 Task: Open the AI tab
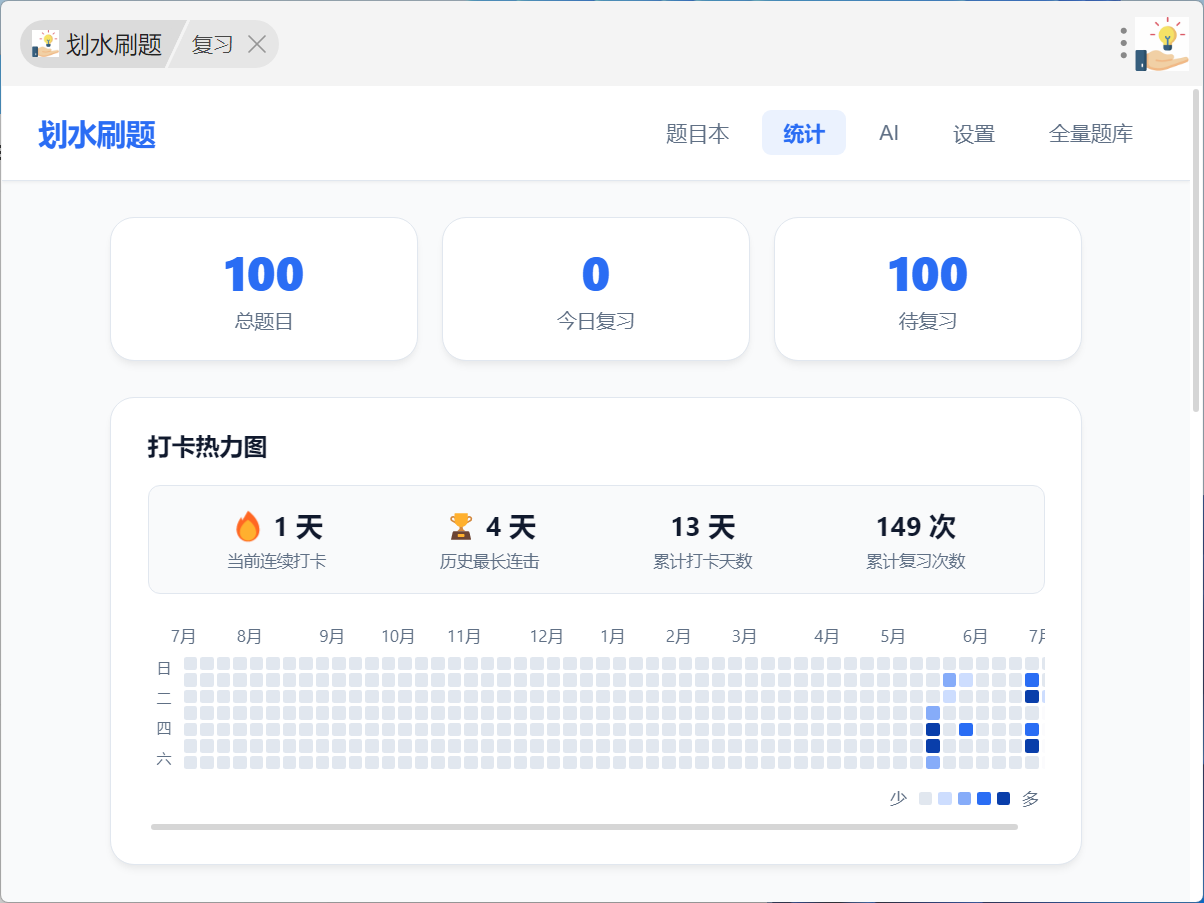click(889, 133)
